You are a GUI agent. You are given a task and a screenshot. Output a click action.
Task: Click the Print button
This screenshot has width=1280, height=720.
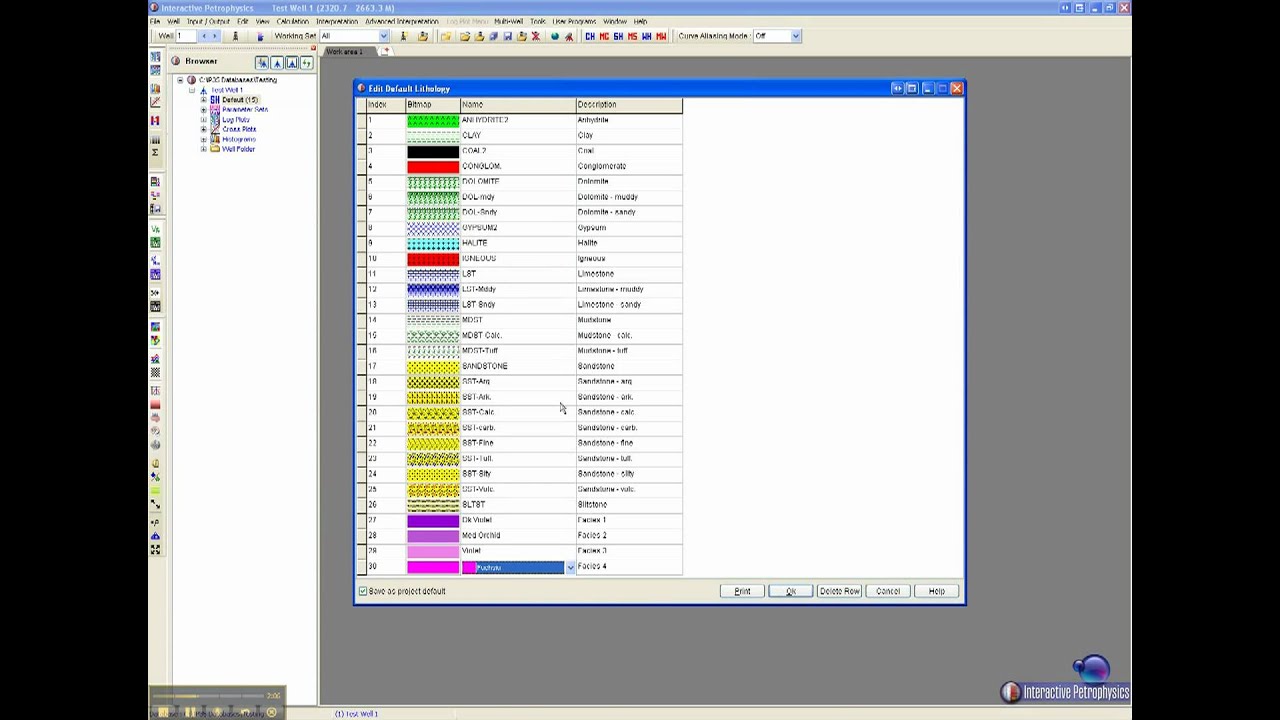[742, 591]
